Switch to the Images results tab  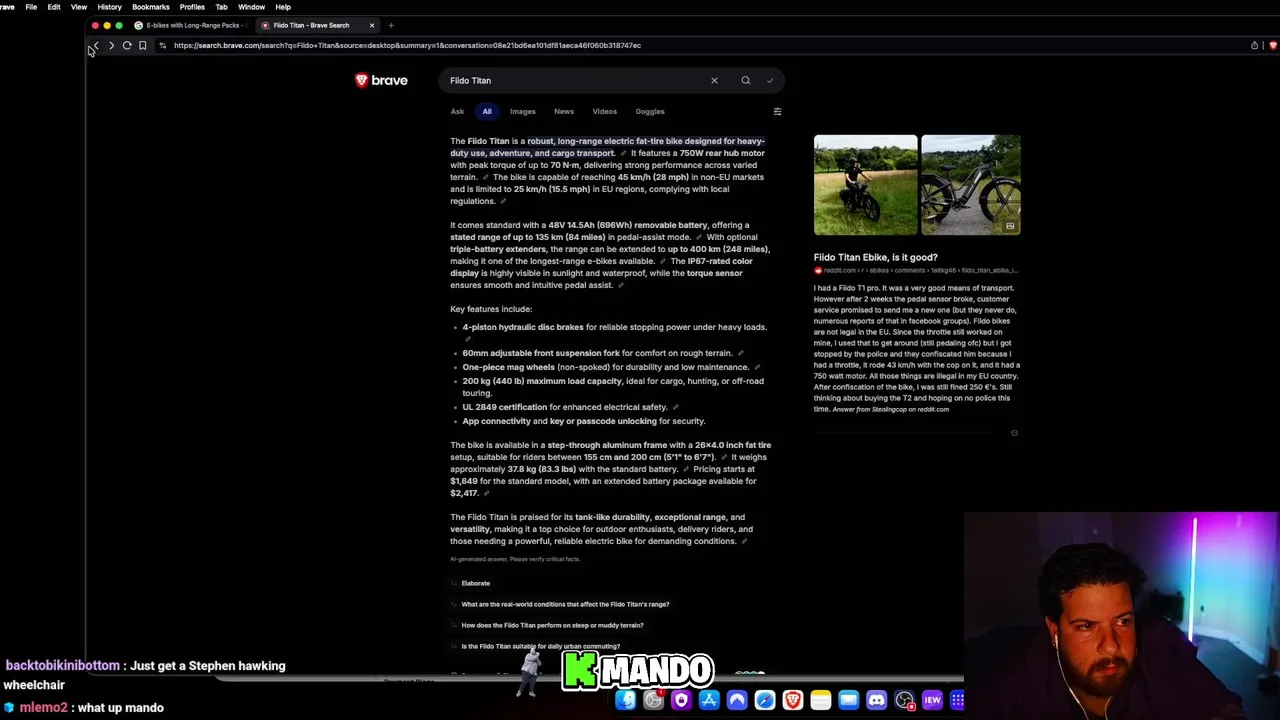[522, 112]
